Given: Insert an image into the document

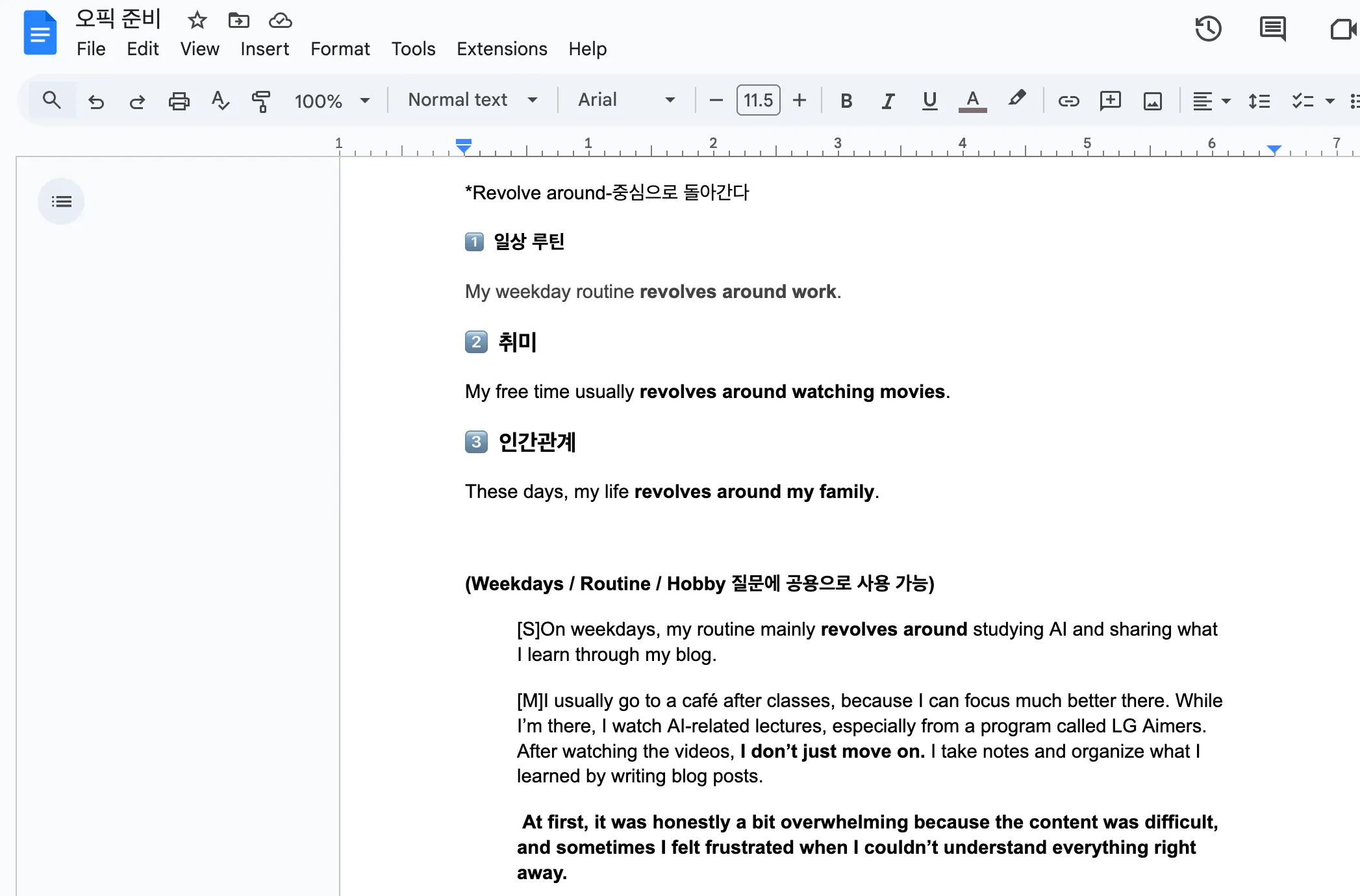Looking at the screenshot, I should tap(1152, 101).
